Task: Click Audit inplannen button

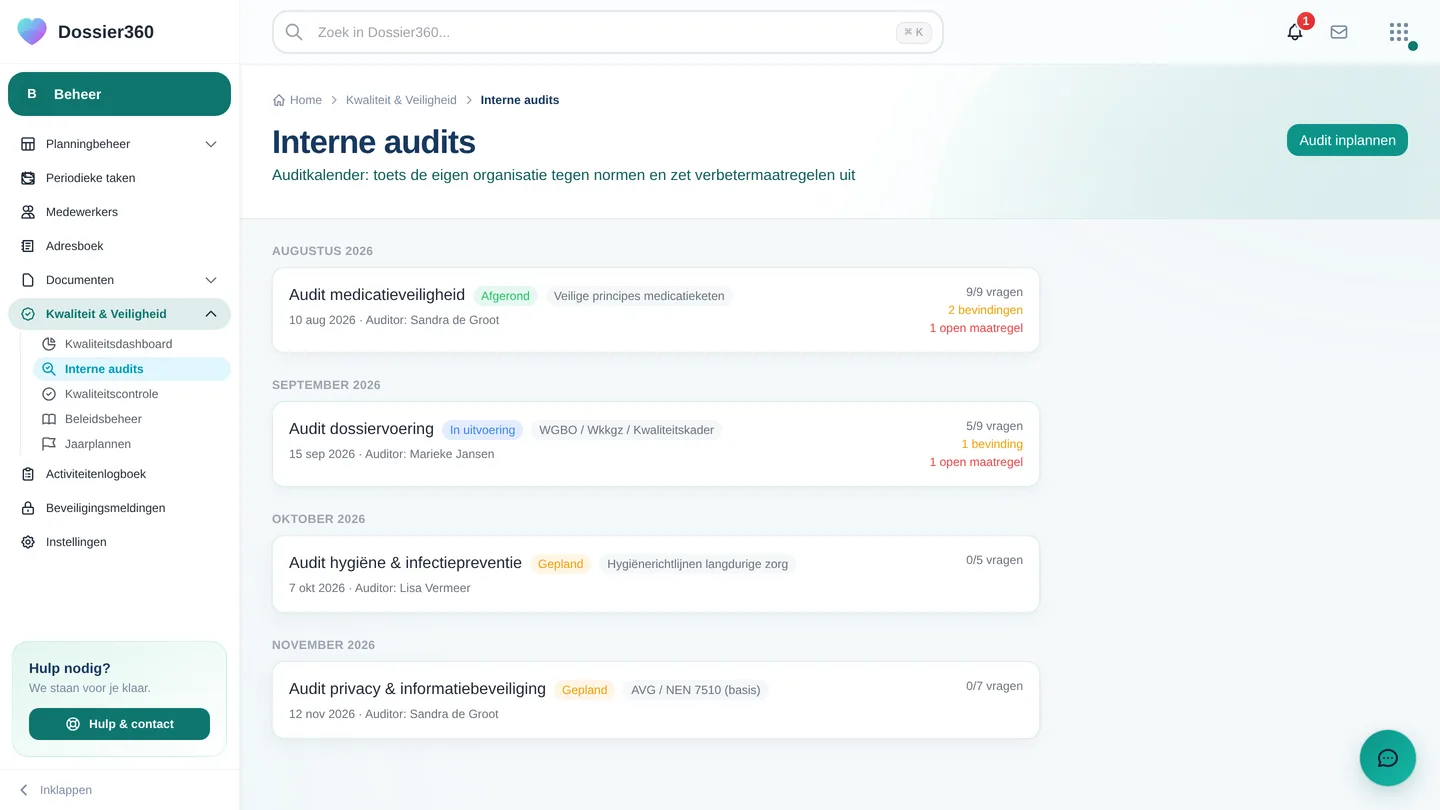Action: [x=1347, y=140]
